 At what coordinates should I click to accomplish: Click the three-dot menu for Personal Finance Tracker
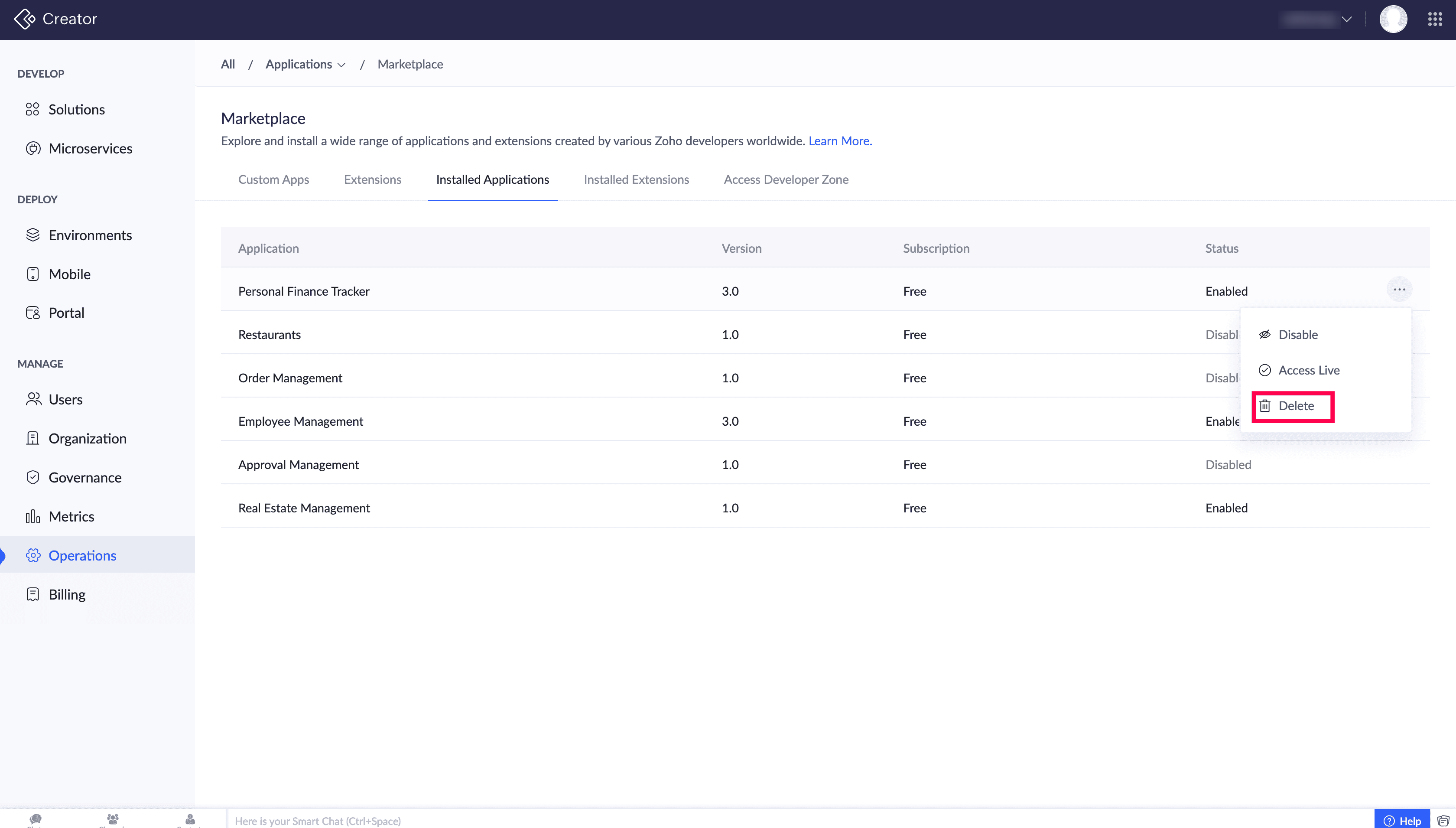1399,290
